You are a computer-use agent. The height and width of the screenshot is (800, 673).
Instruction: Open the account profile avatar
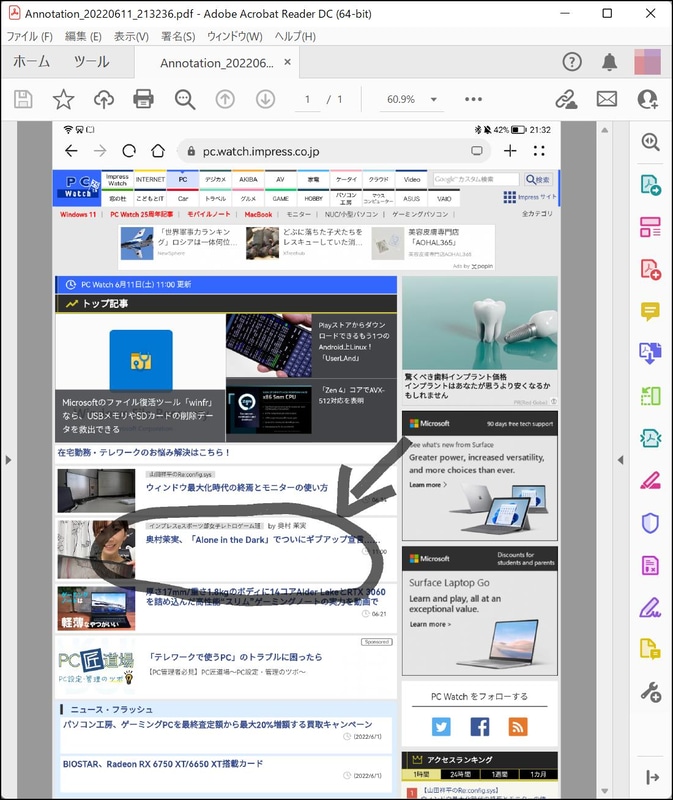click(647, 62)
